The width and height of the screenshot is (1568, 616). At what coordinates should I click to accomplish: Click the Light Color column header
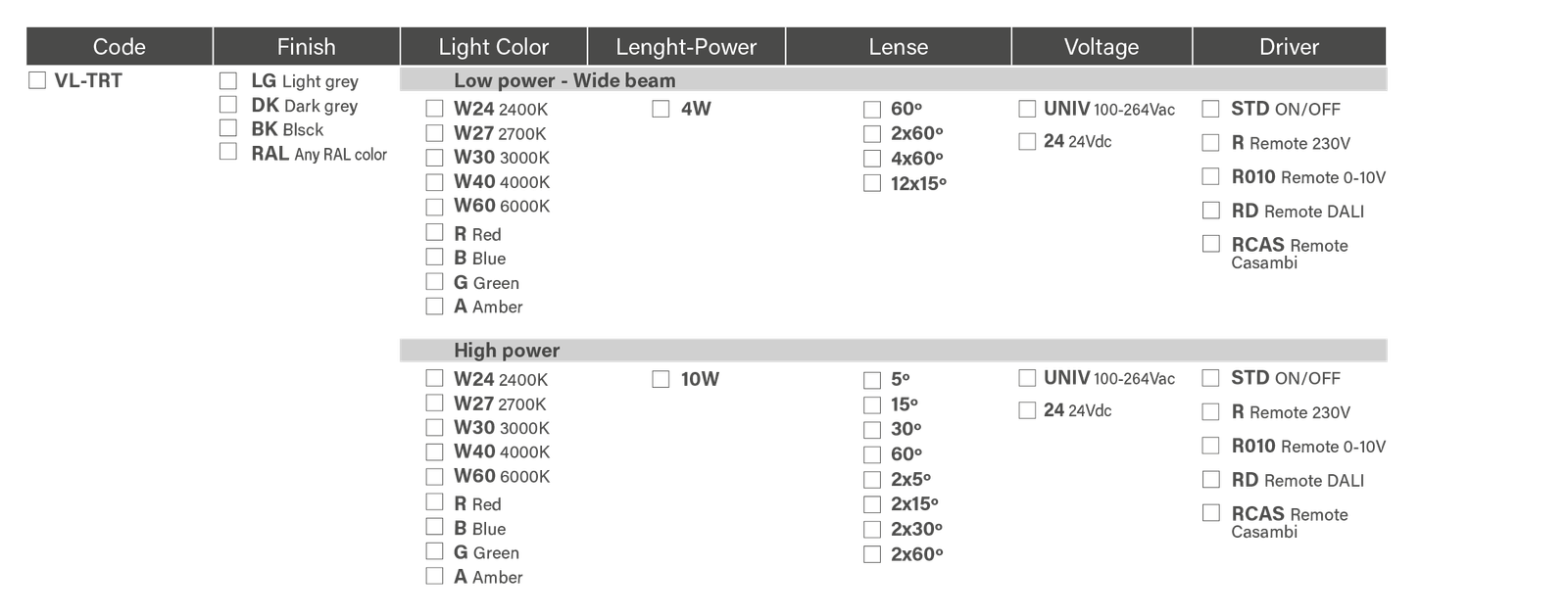pyautogui.click(x=493, y=46)
